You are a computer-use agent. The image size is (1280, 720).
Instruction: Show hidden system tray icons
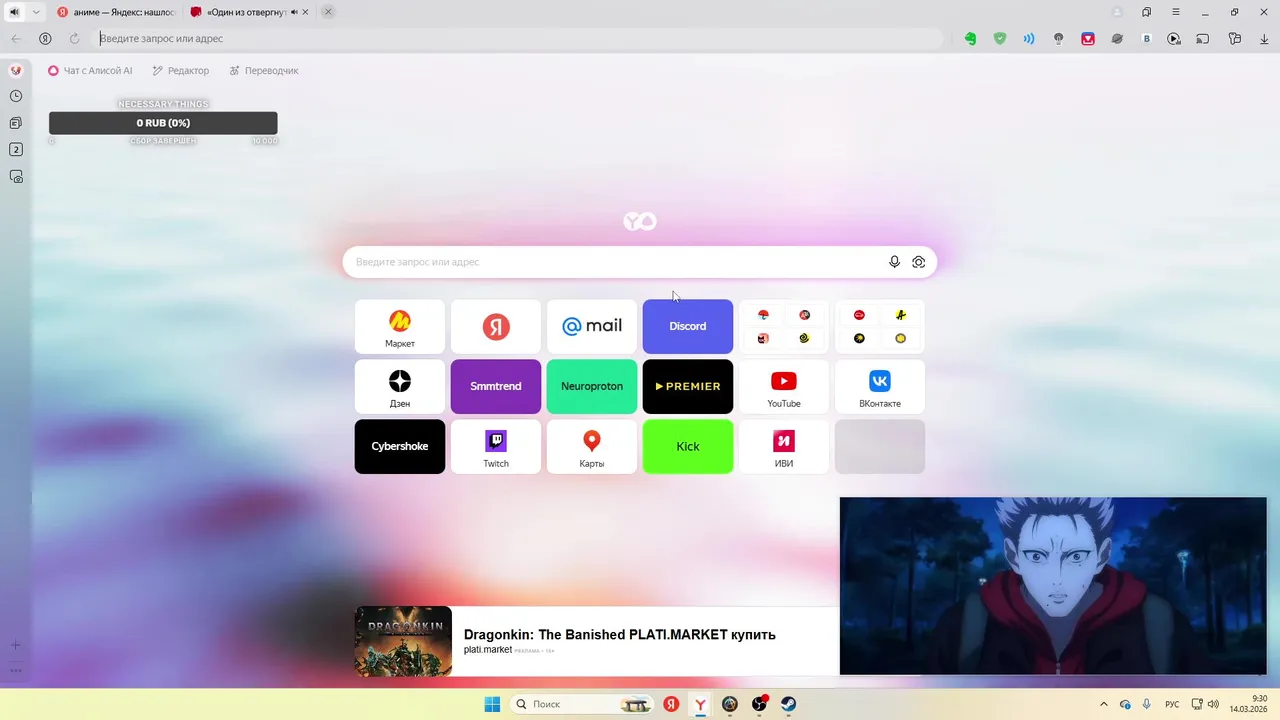(x=1104, y=704)
